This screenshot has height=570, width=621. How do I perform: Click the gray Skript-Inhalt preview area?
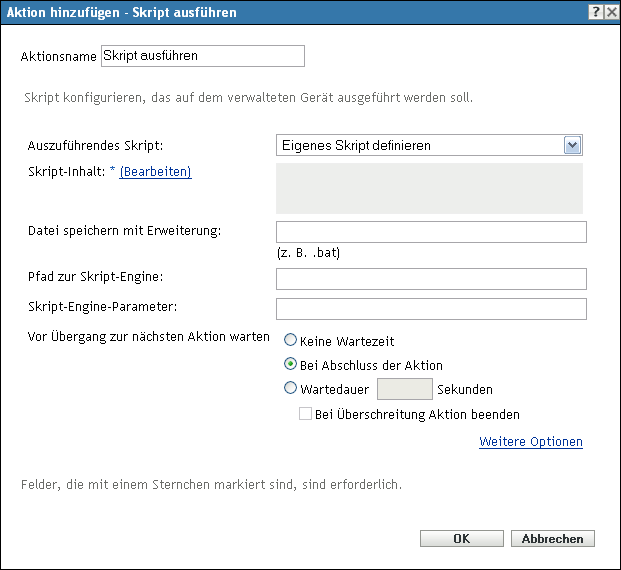click(x=429, y=189)
